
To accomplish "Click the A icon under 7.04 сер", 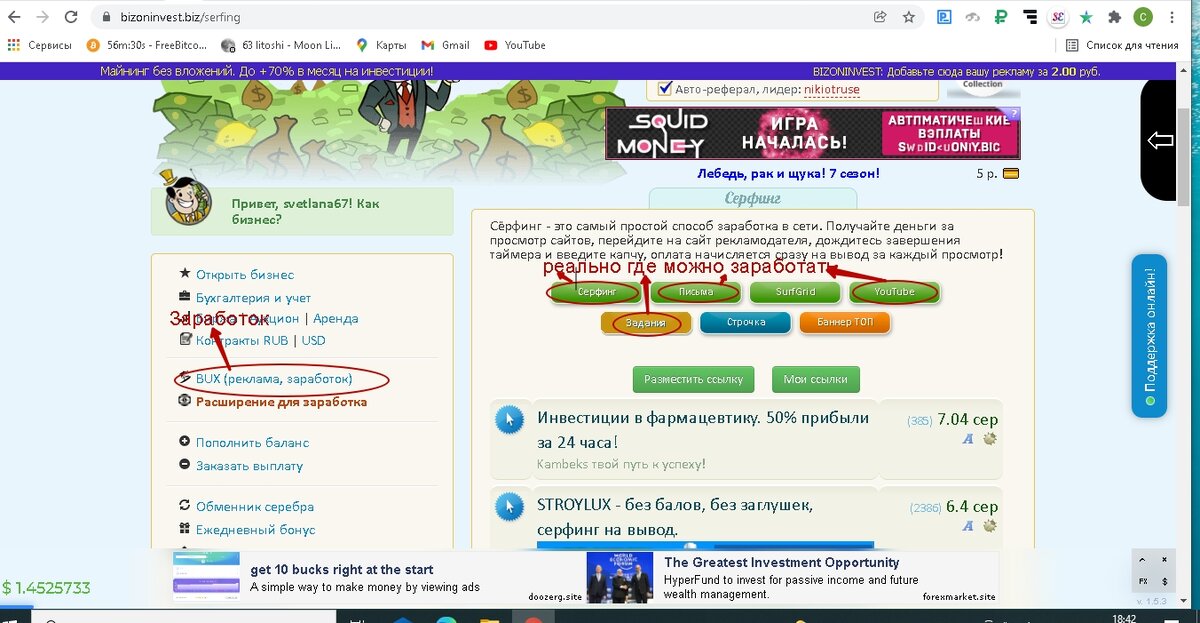I will pos(968,439).
